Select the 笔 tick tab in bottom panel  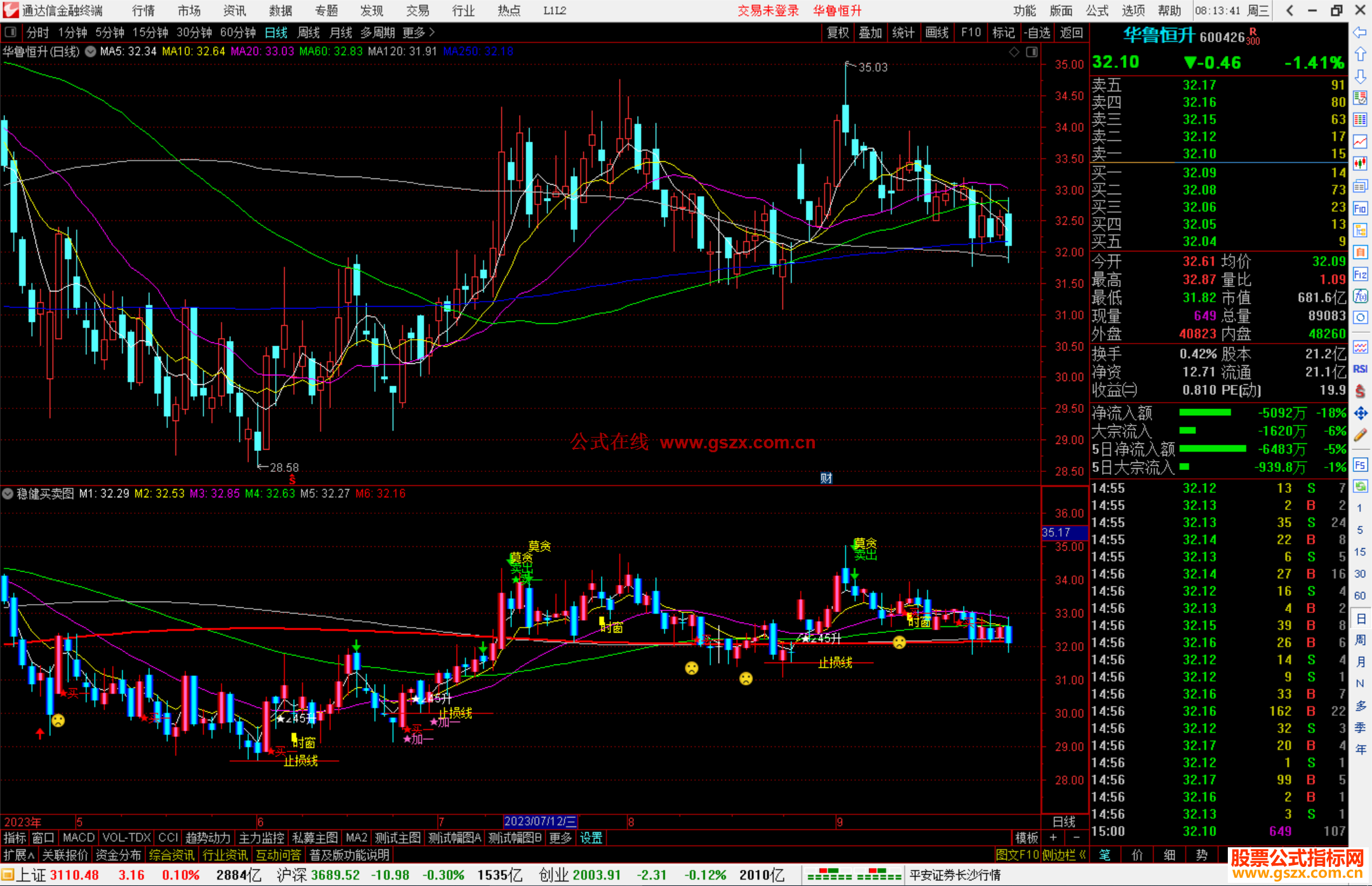1105,855
